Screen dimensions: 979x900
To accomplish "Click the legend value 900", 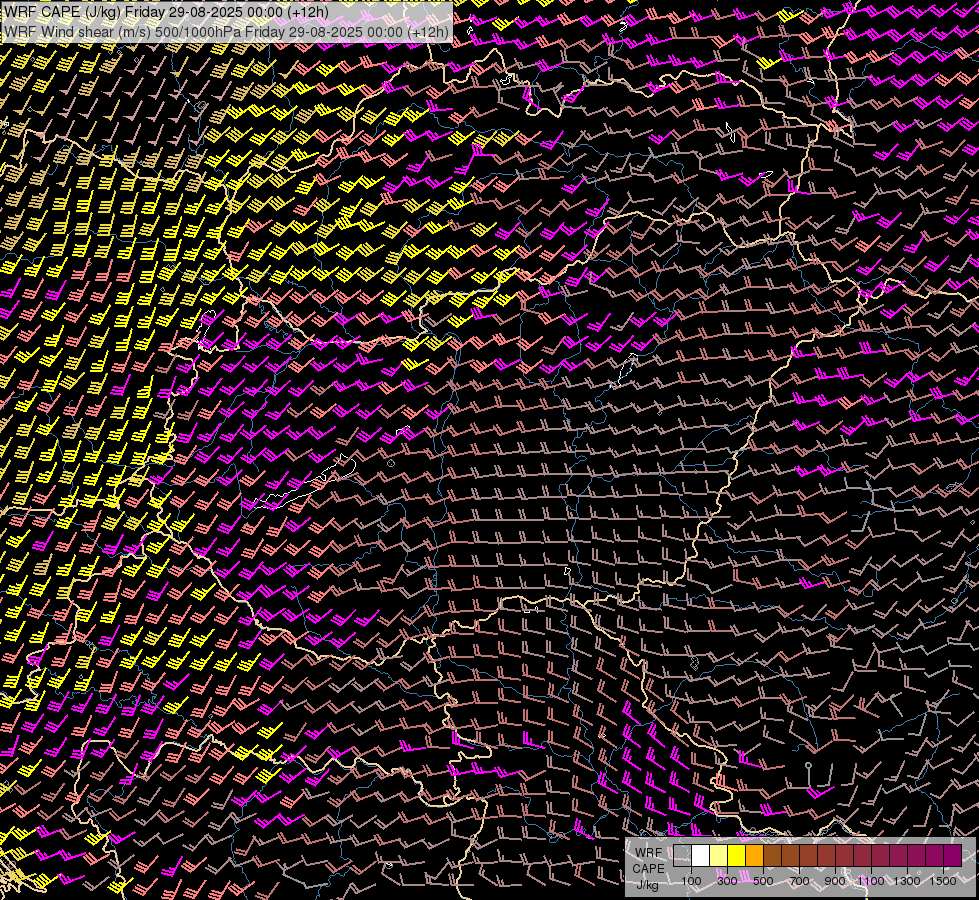I will pos(835,881).
